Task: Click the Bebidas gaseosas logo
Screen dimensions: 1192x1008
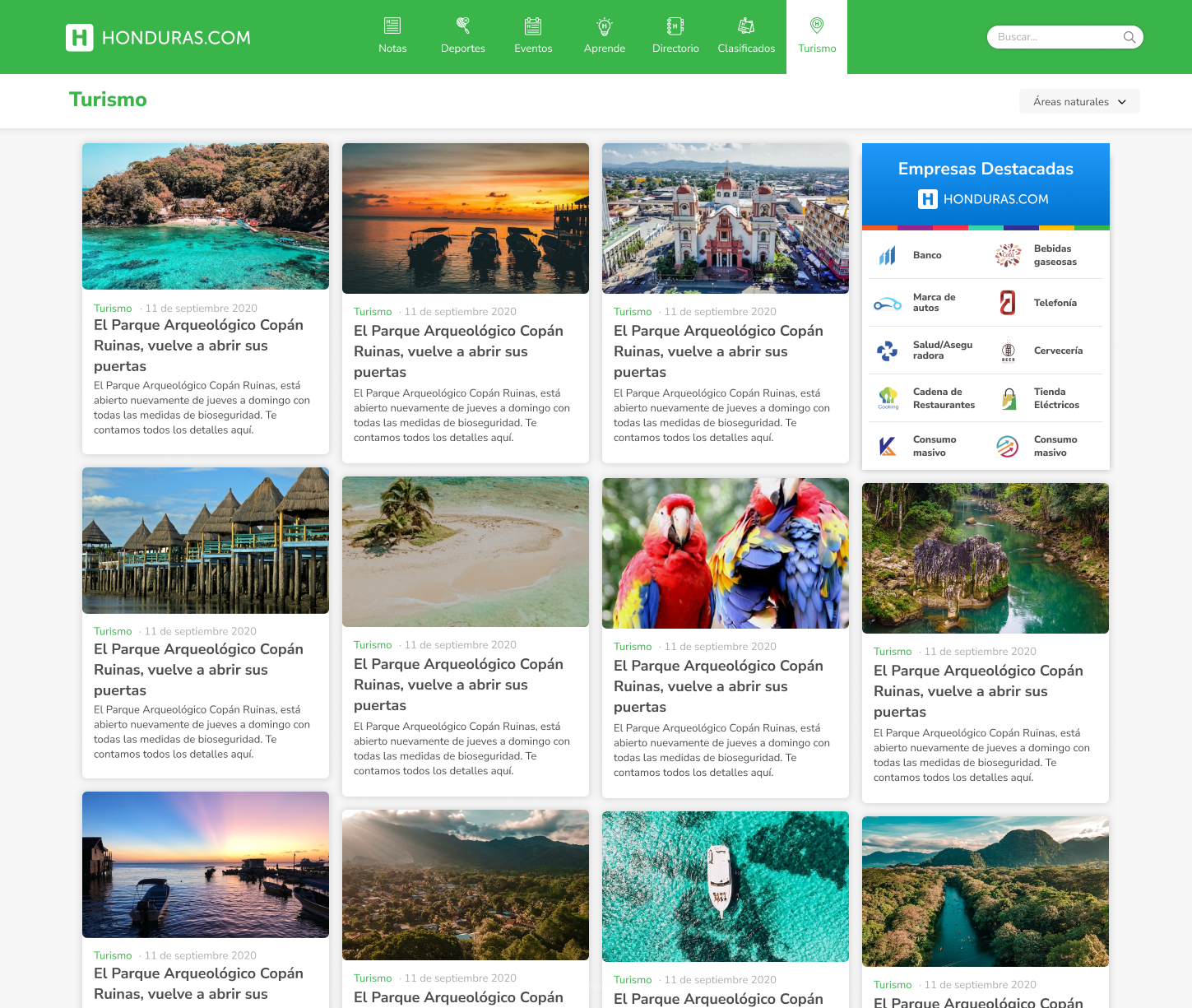Action: (1009, 256)
